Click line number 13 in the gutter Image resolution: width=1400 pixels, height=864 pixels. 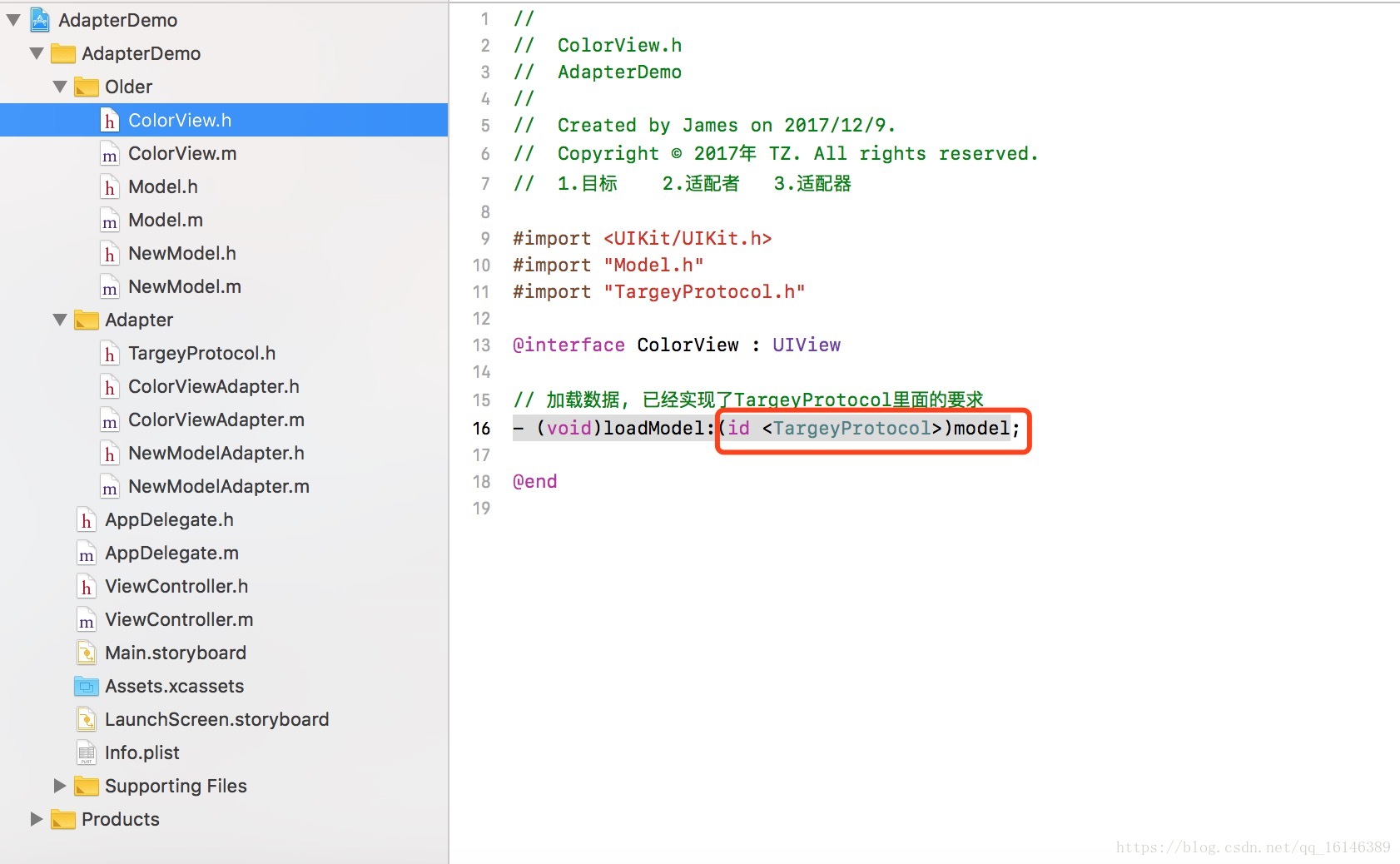click(x=482, y=345)
